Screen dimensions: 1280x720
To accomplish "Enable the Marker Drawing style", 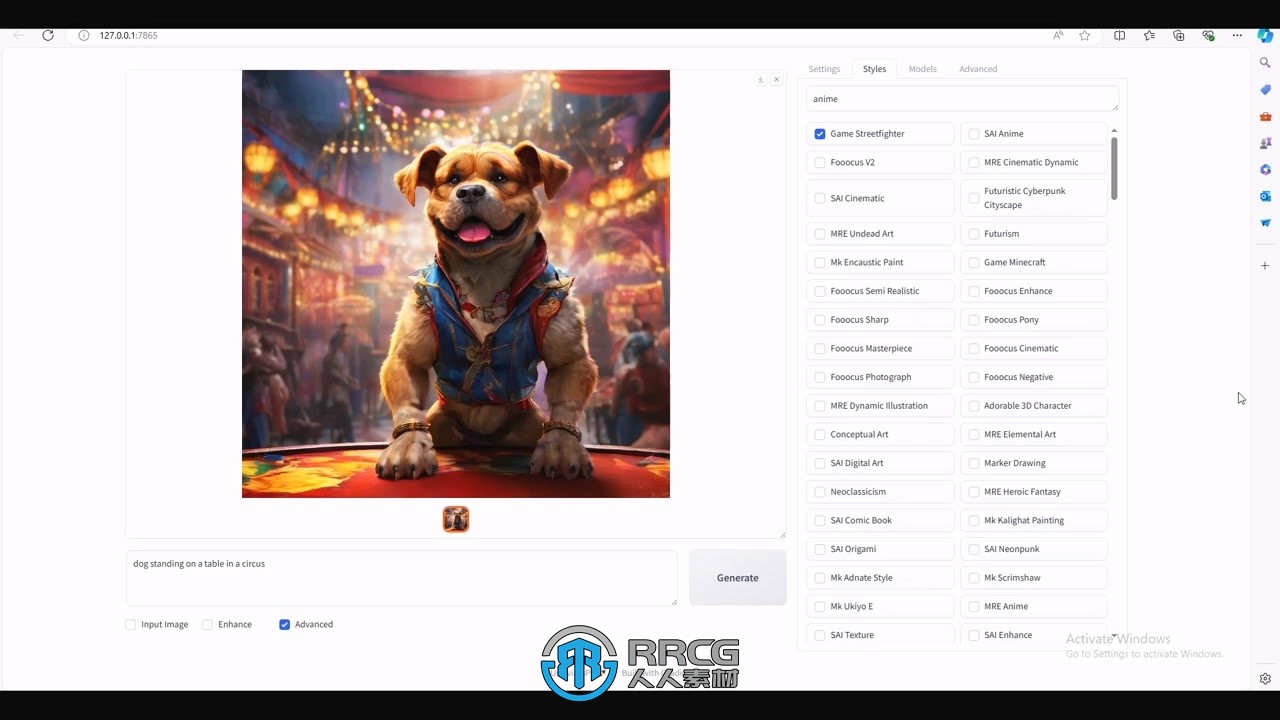I will tap(974, 463).
